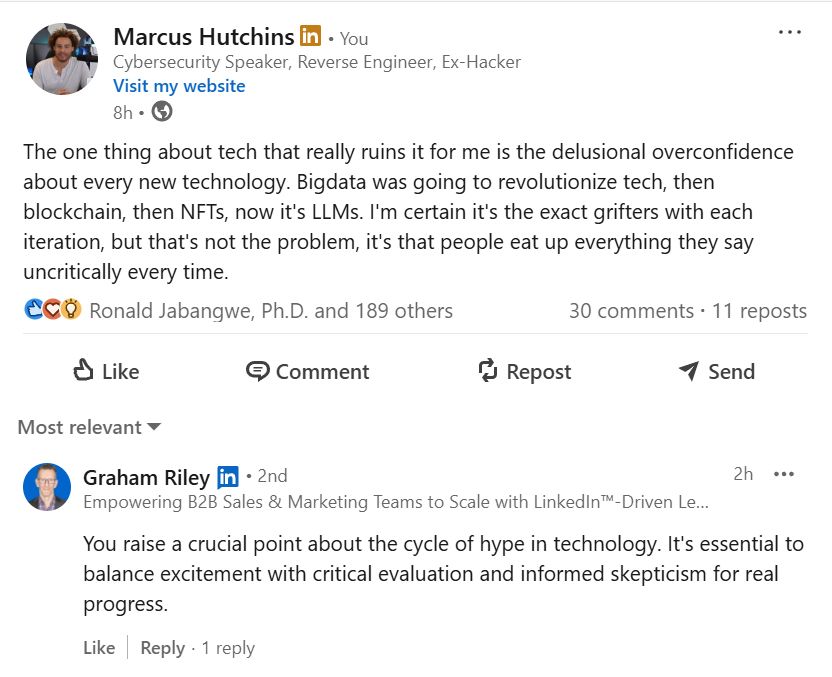Open Graham Riley's profile picture
The width and height of the screenshot is (832, 677).
click(47, 487)
